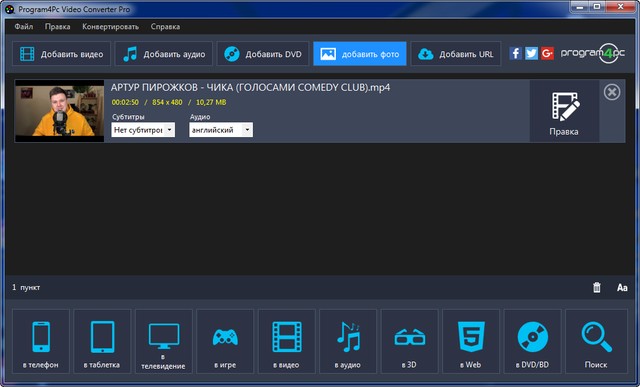Choose the в 3D output format
This screenshot has height=387, width=640.
point(409,341)
